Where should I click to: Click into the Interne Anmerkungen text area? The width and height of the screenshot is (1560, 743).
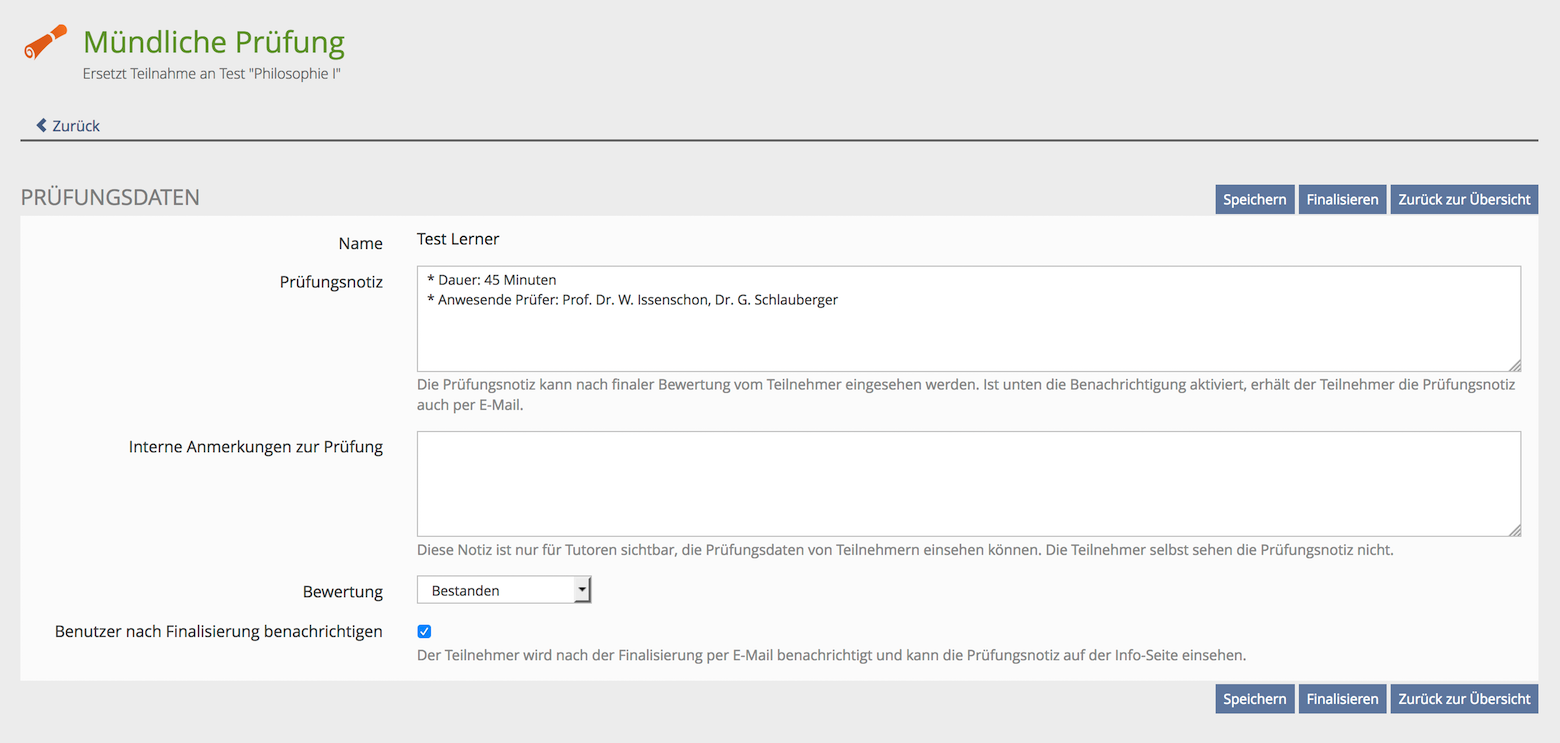(x=967, y=483)
